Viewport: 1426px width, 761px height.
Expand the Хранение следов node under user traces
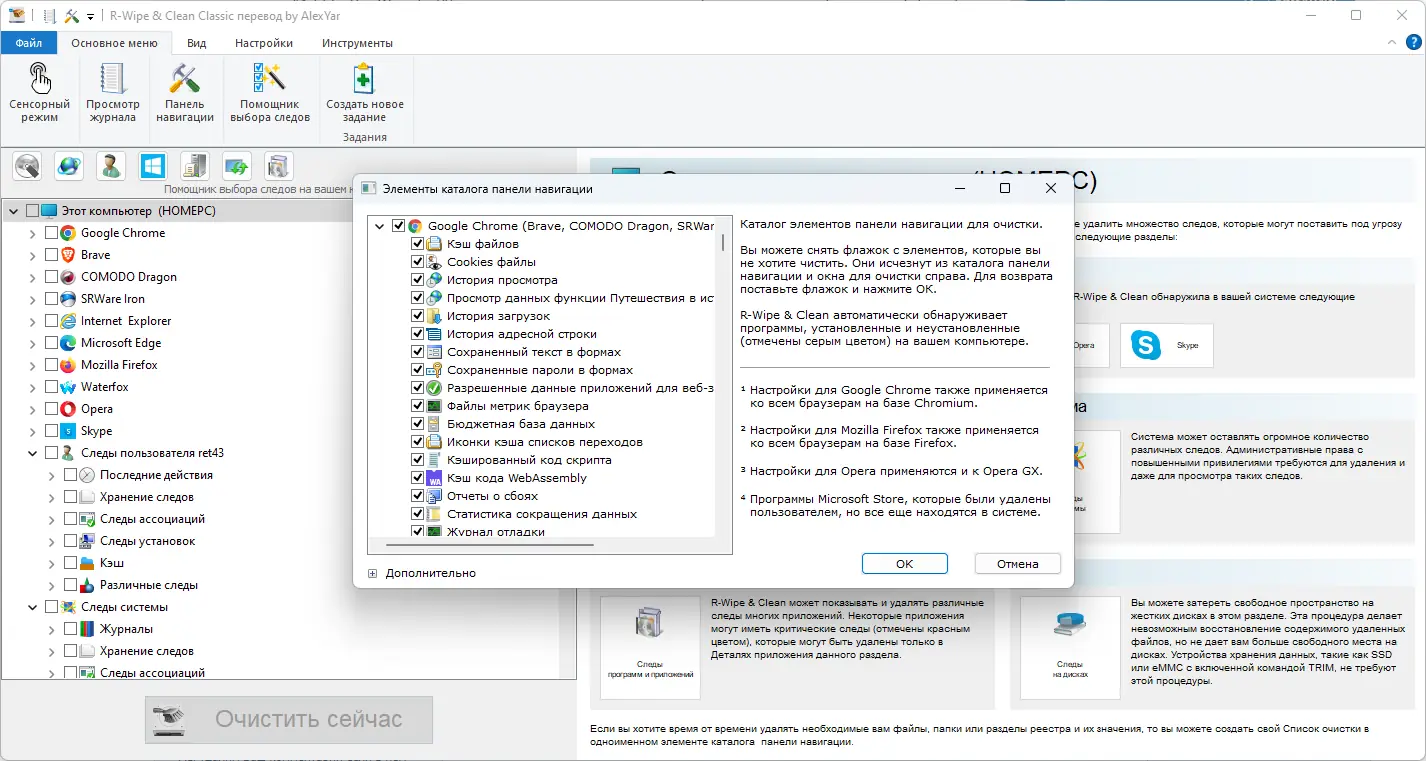[52, 497]
